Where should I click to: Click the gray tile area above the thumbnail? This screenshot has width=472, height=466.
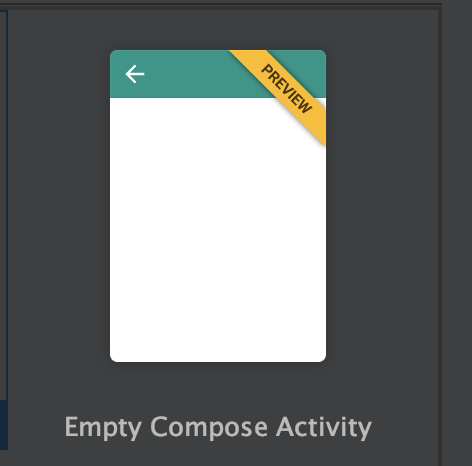tap(218, 30)
